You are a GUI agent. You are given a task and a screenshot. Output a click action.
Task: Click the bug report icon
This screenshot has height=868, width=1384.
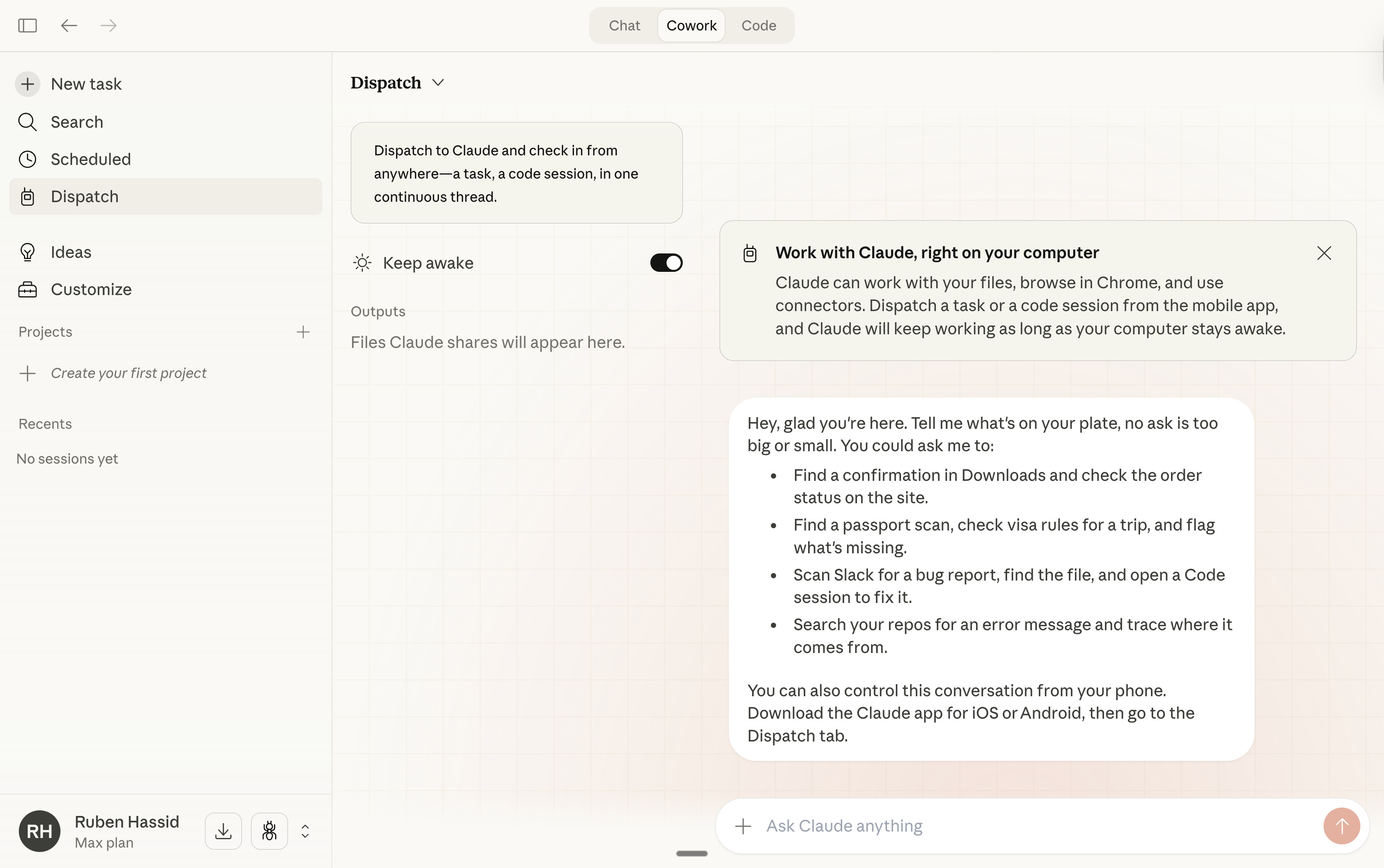click(269, 831)
